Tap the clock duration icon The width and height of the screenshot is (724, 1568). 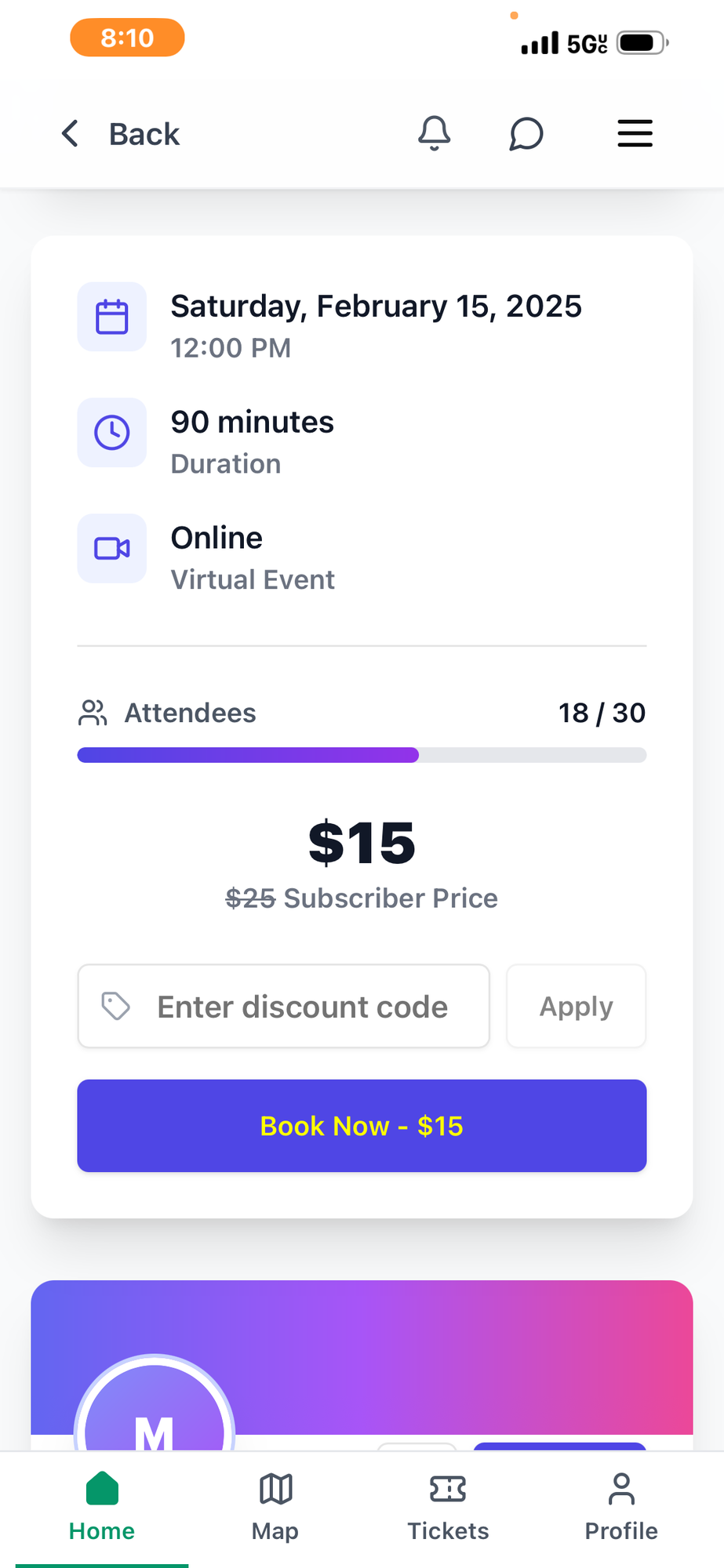pyautogui.click(x=112, y=433)
